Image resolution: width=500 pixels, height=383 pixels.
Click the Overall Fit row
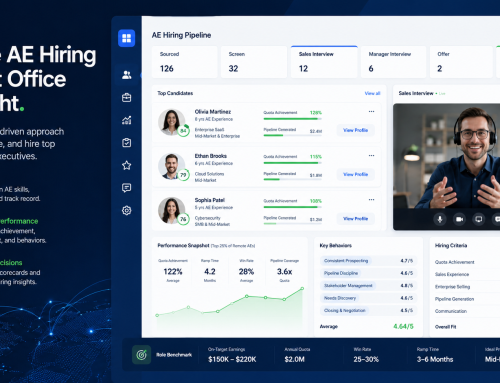[446, 327]
